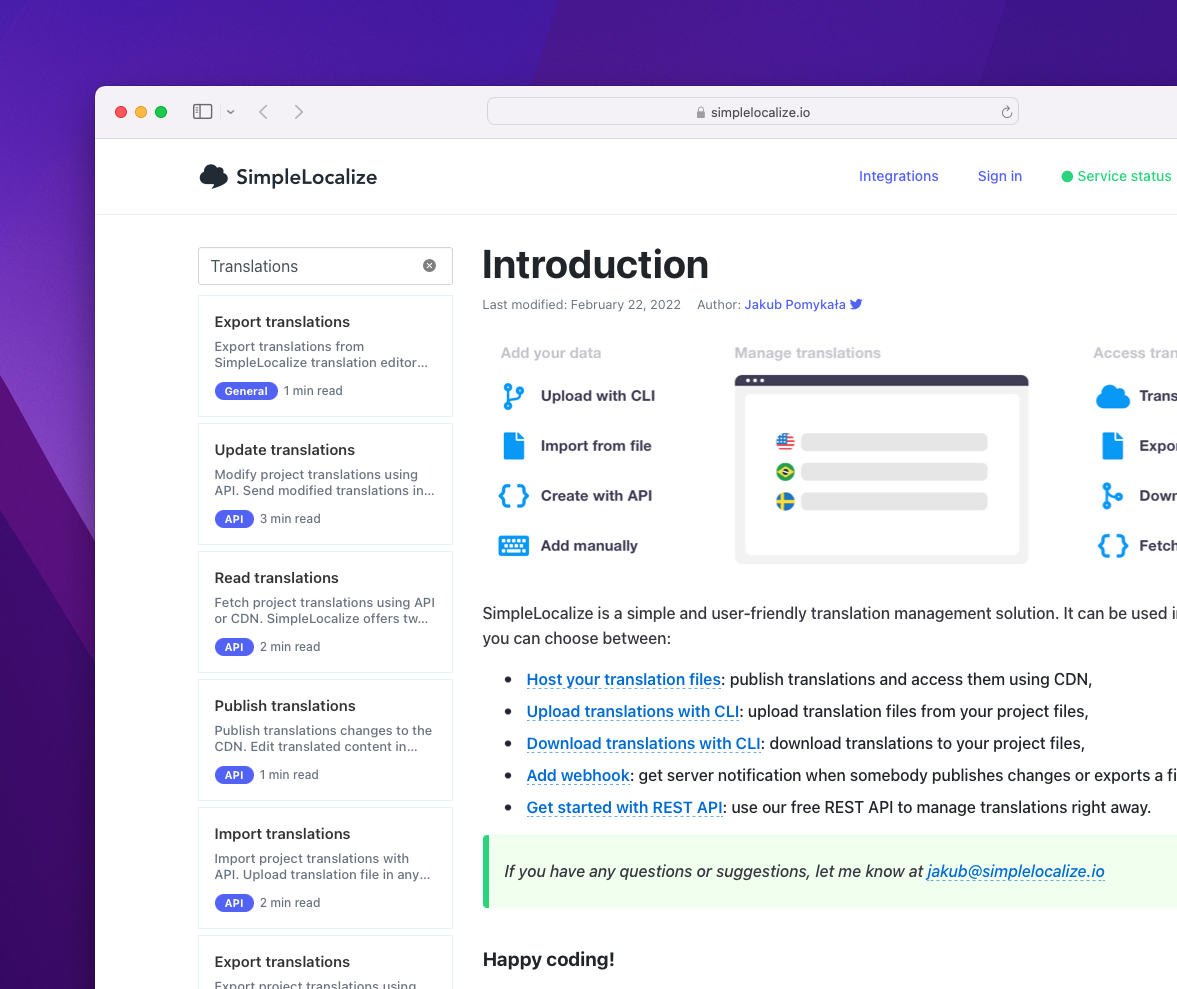This screenshot has width=1177, height=989.
Task: Open the Upload translations with CLI link
Action: tap(633, 711)
